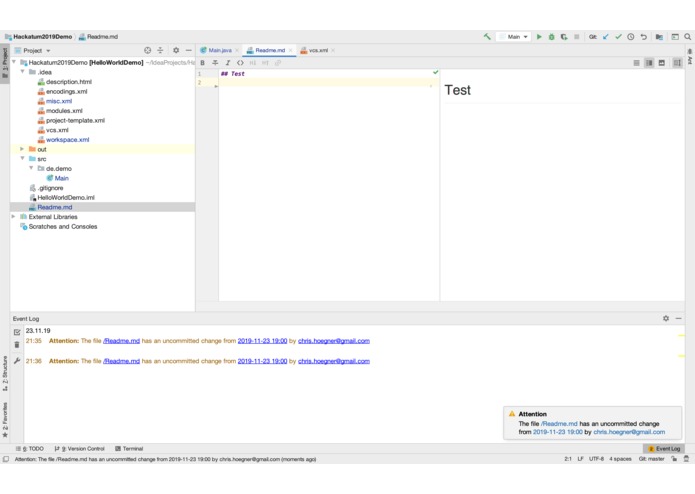Select workspace.xml in the project tree
The height and width of the screenshot is (494, 695).
point(67,140)
